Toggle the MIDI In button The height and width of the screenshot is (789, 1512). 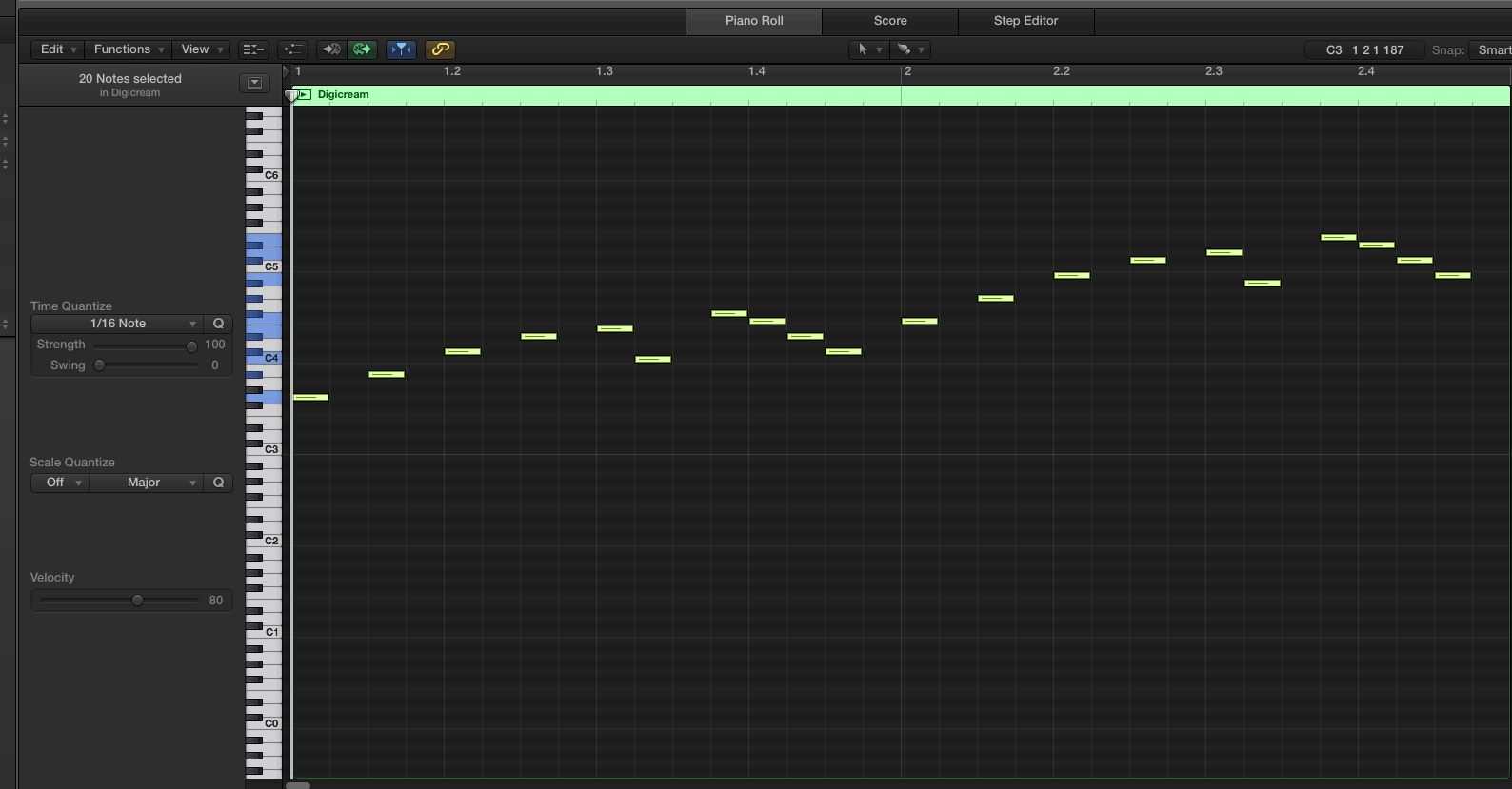pos(330,49)
